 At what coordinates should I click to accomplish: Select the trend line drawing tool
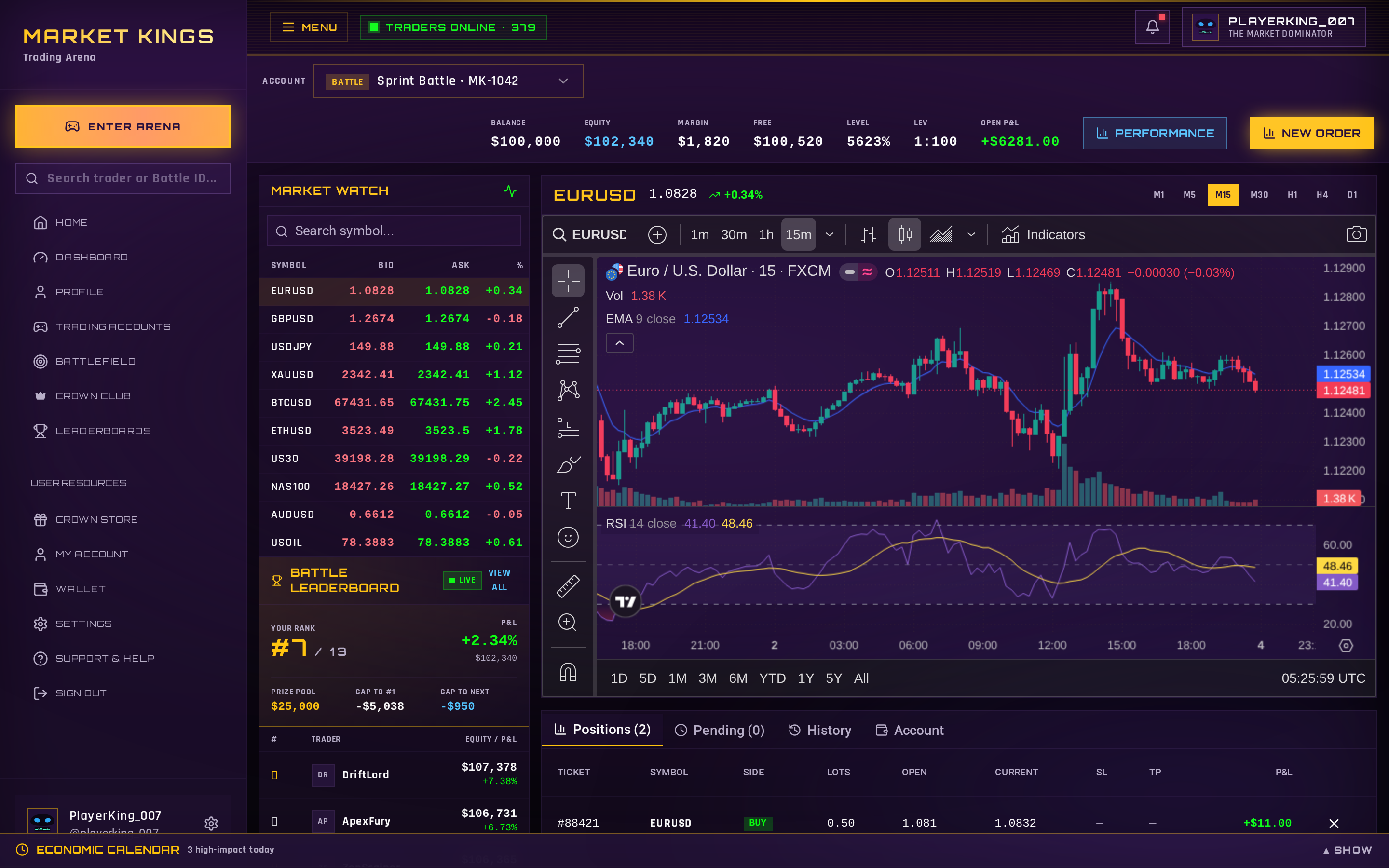(568, 317)
